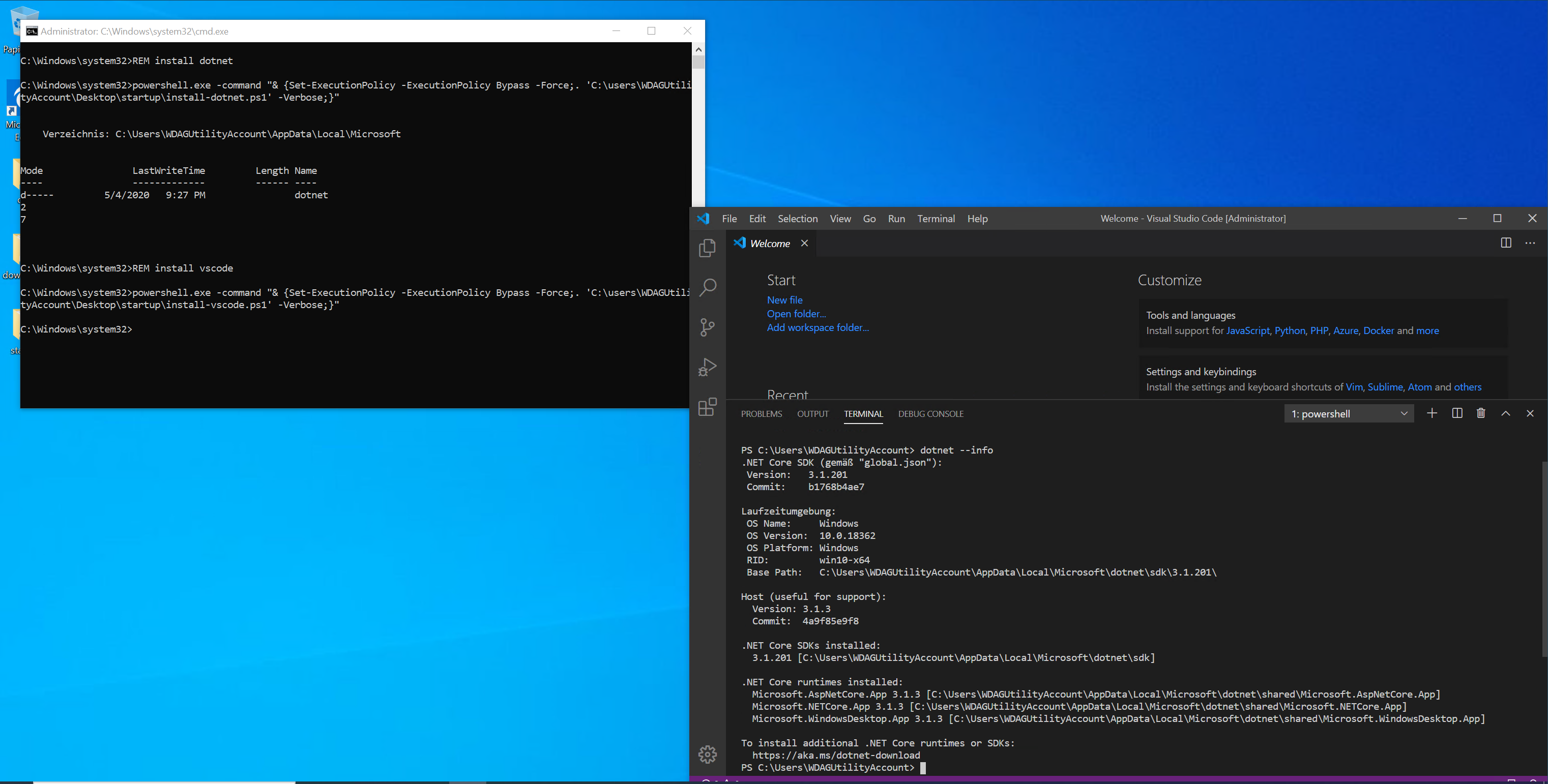The width and height of the screenshot is (1548, 784).
Task: Open the Terminal menu in menu bar
Action: 936,218
